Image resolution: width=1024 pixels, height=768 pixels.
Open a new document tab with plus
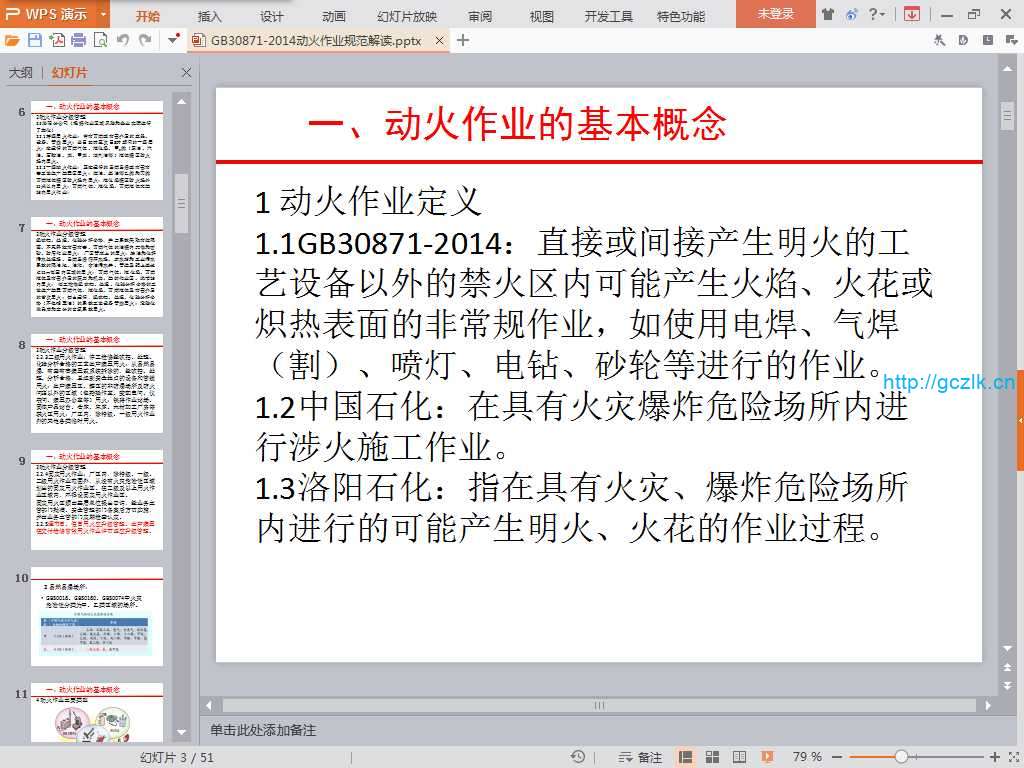tap(462, 40)
